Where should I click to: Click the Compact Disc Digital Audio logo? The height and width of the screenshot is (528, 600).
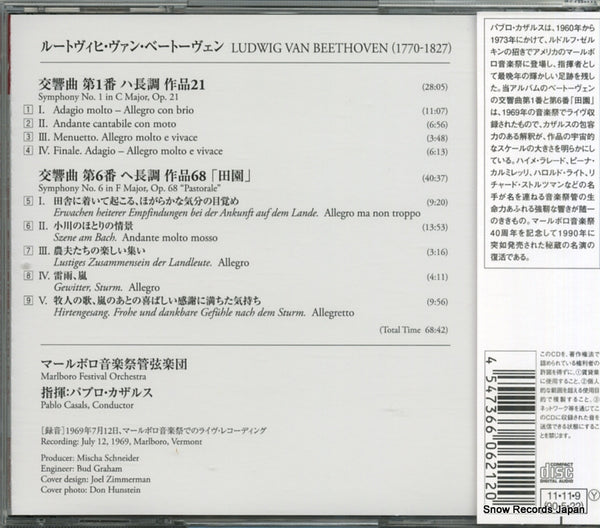pyautogui.click(x=556, y=473)
